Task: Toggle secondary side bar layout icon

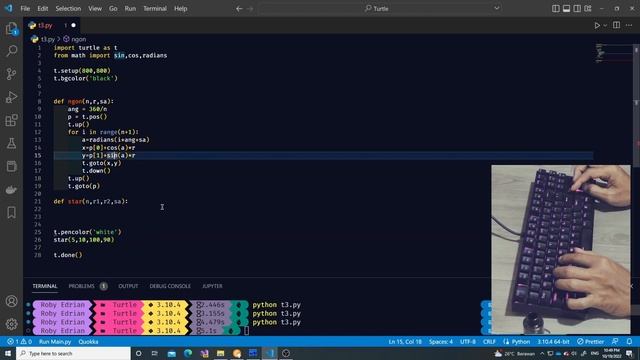Action: (x=577, y=9)
